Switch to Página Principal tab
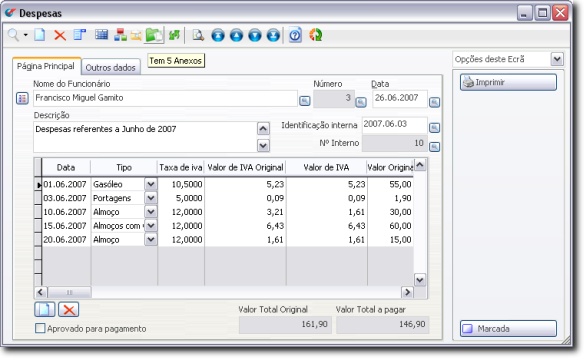This screenshot has width=584, height=360. pyautogui.click(x=46, y=66)
